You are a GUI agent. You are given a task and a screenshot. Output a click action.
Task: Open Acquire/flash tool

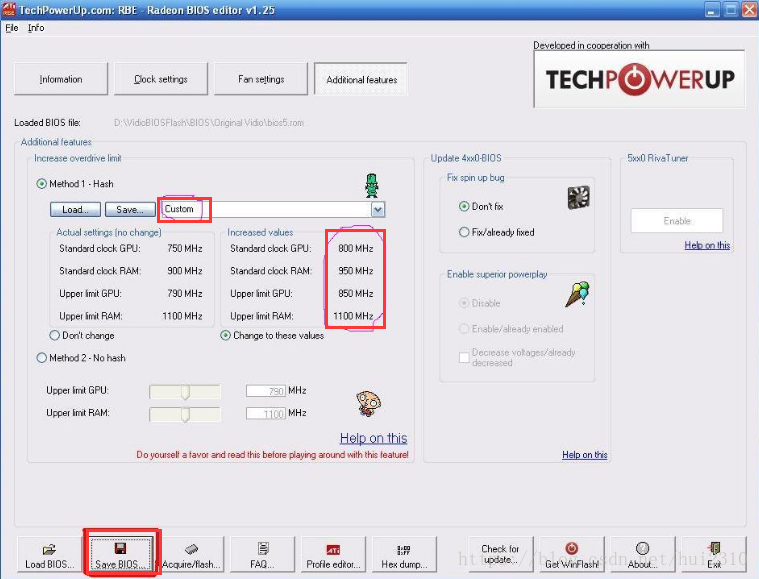[x=191, y=555]
